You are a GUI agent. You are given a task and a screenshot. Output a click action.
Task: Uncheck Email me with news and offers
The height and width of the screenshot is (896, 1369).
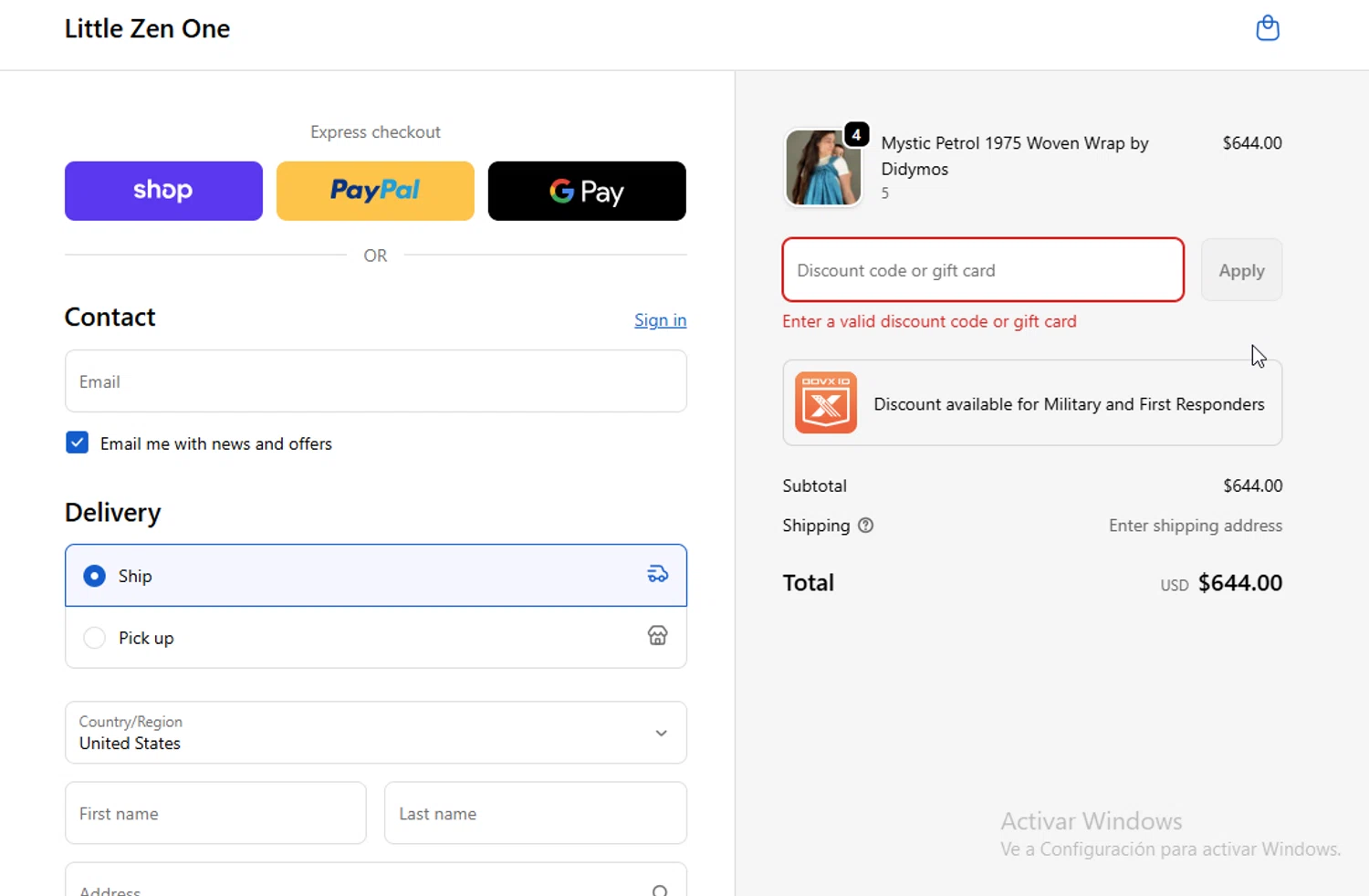pyautogui.click(x=78, y=443)
